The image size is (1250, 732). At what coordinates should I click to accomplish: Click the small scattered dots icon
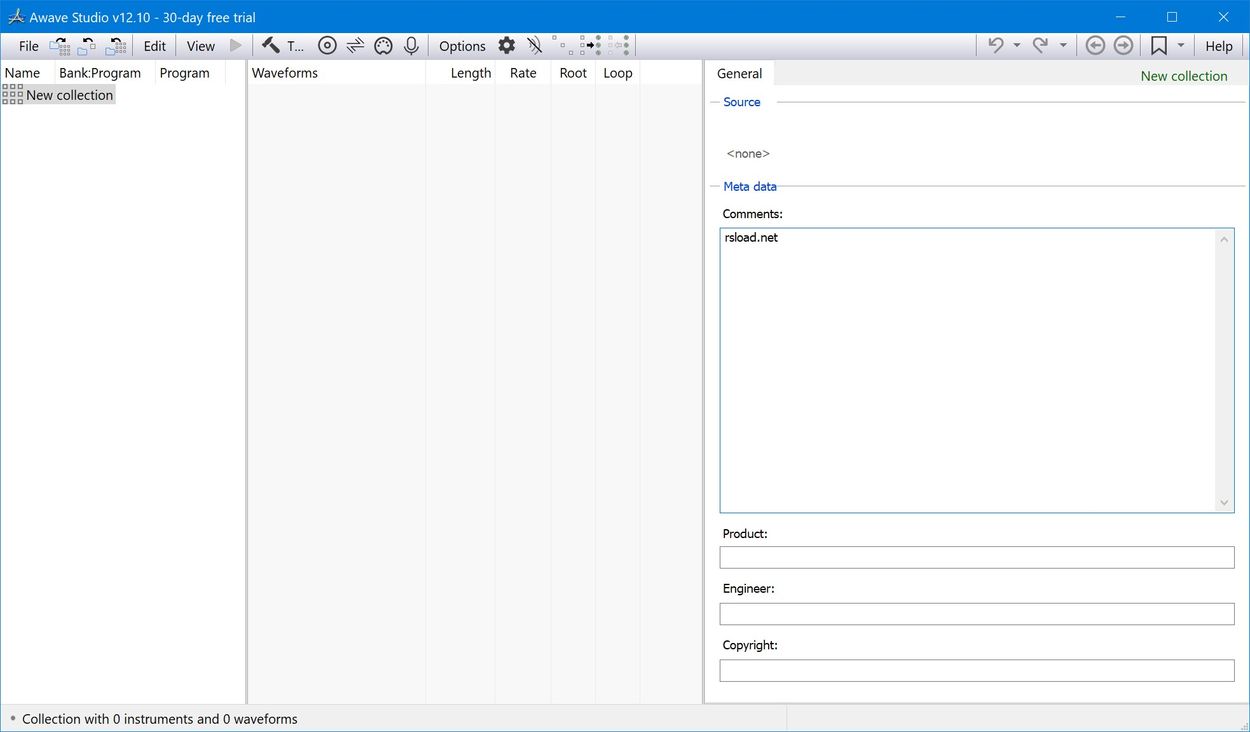coord(561,46)
